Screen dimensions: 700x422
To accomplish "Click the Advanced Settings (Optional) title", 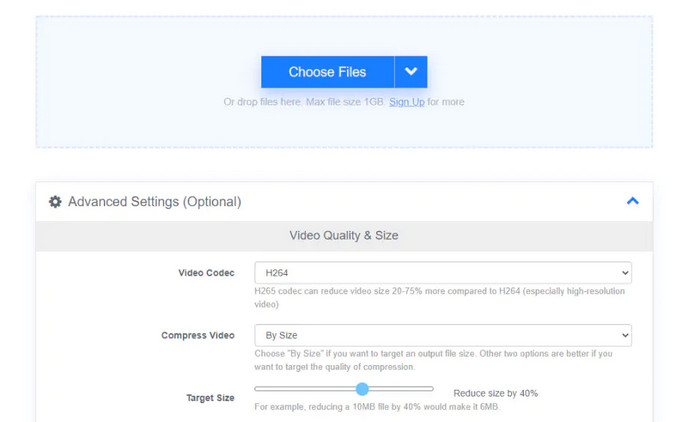I will click(154, 202).
